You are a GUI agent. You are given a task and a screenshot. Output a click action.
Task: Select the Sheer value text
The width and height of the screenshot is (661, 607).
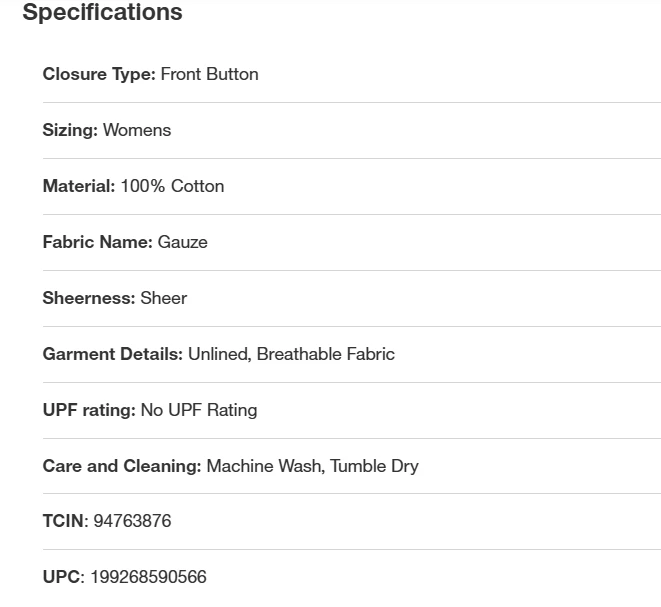[x=164, y=298]
